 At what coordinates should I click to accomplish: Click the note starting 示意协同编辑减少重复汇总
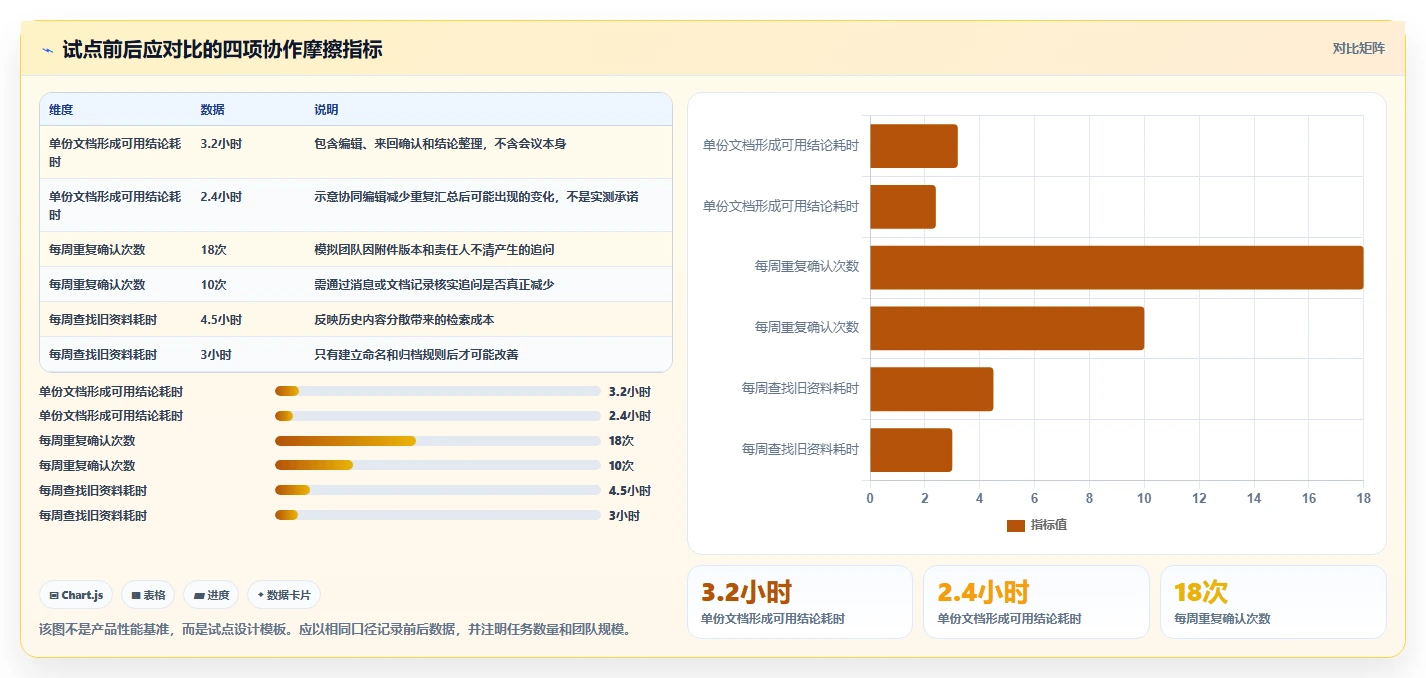pyautogui.click(x=476, y=197)
